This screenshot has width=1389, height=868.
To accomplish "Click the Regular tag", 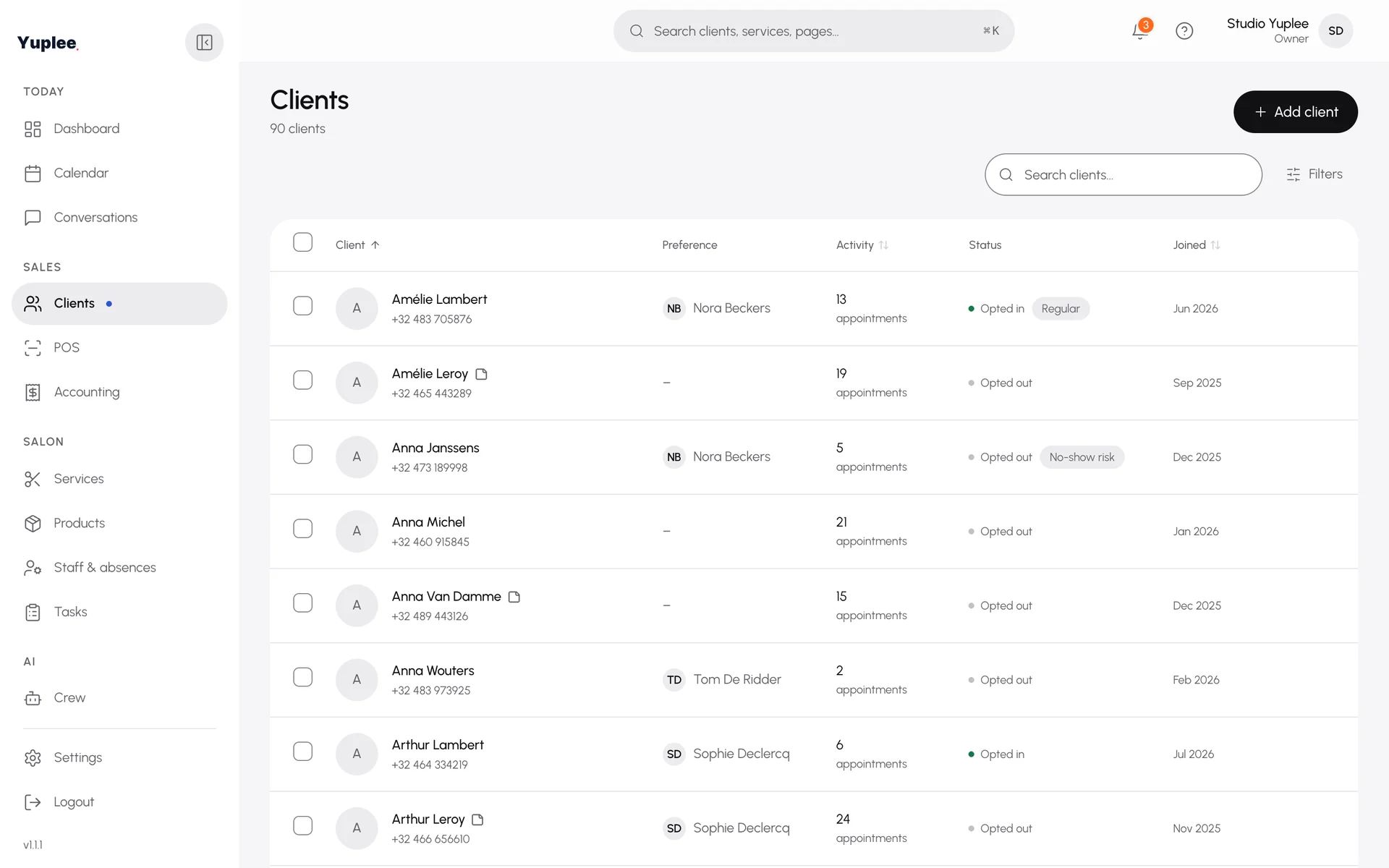I will coord(1061,309).
